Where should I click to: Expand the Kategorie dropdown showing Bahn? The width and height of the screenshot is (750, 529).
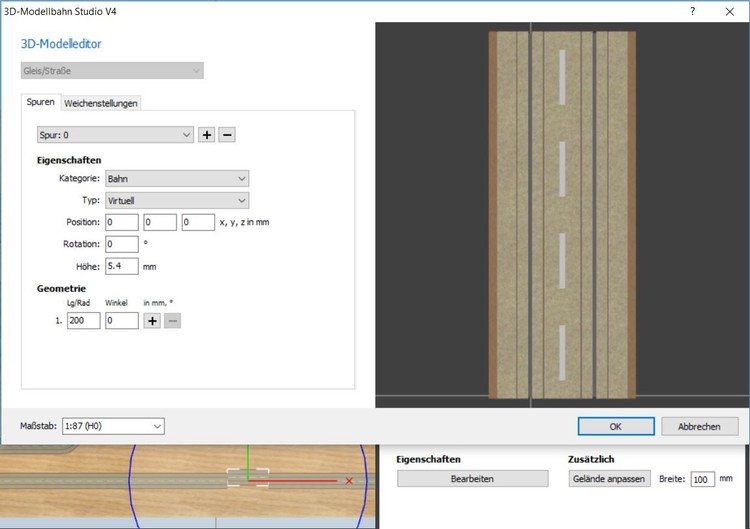click(176, 178)
